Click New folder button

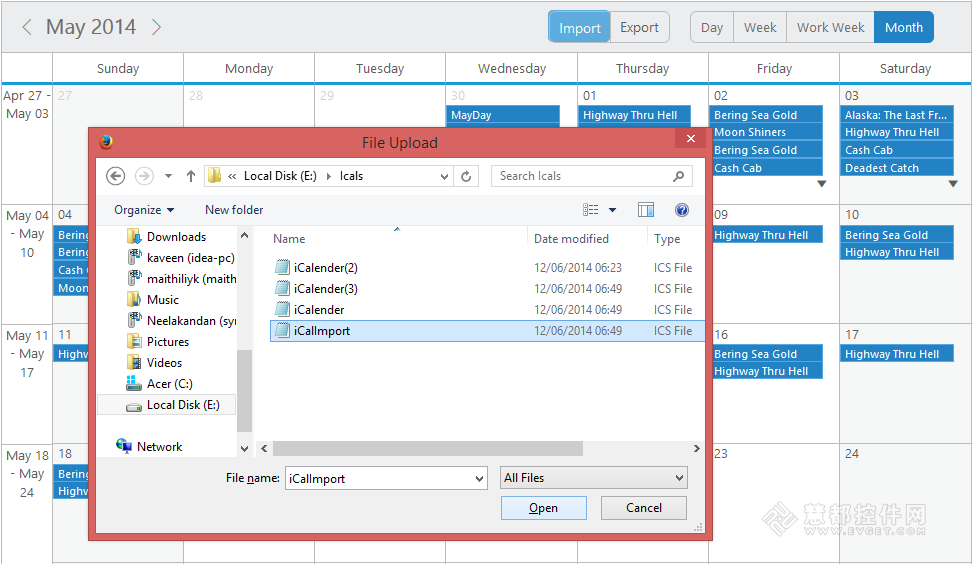(234, 210)
